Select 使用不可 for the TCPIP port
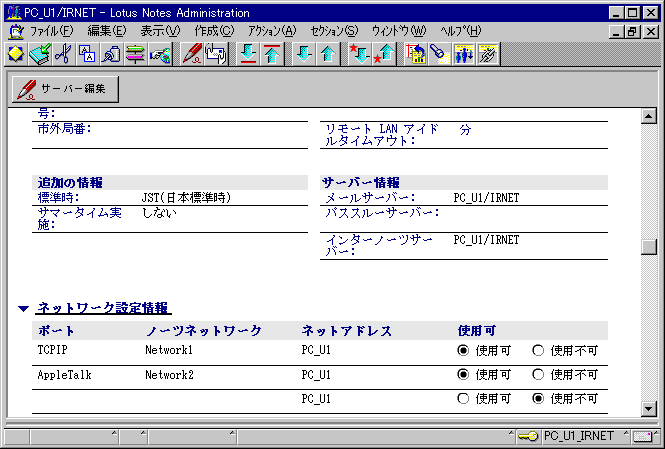The image size is (665, 449). point(538,351)
